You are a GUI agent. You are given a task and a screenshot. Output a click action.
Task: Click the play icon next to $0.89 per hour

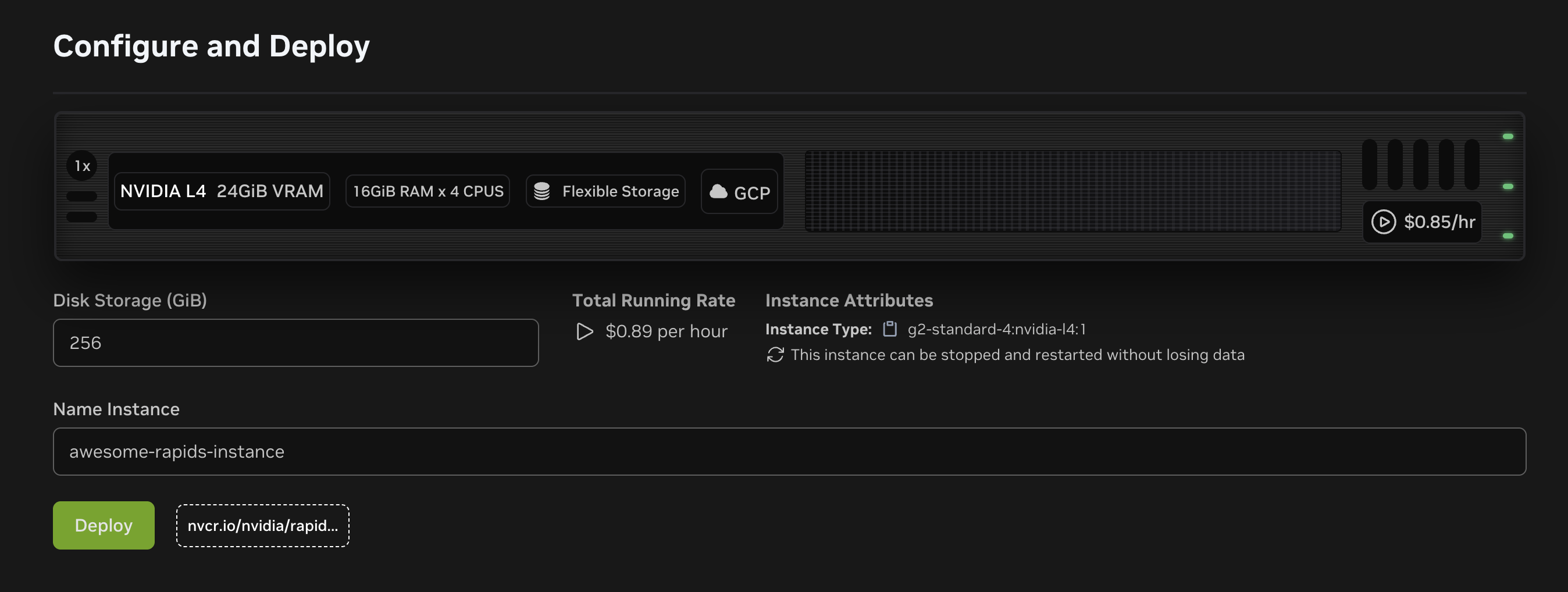585,331
